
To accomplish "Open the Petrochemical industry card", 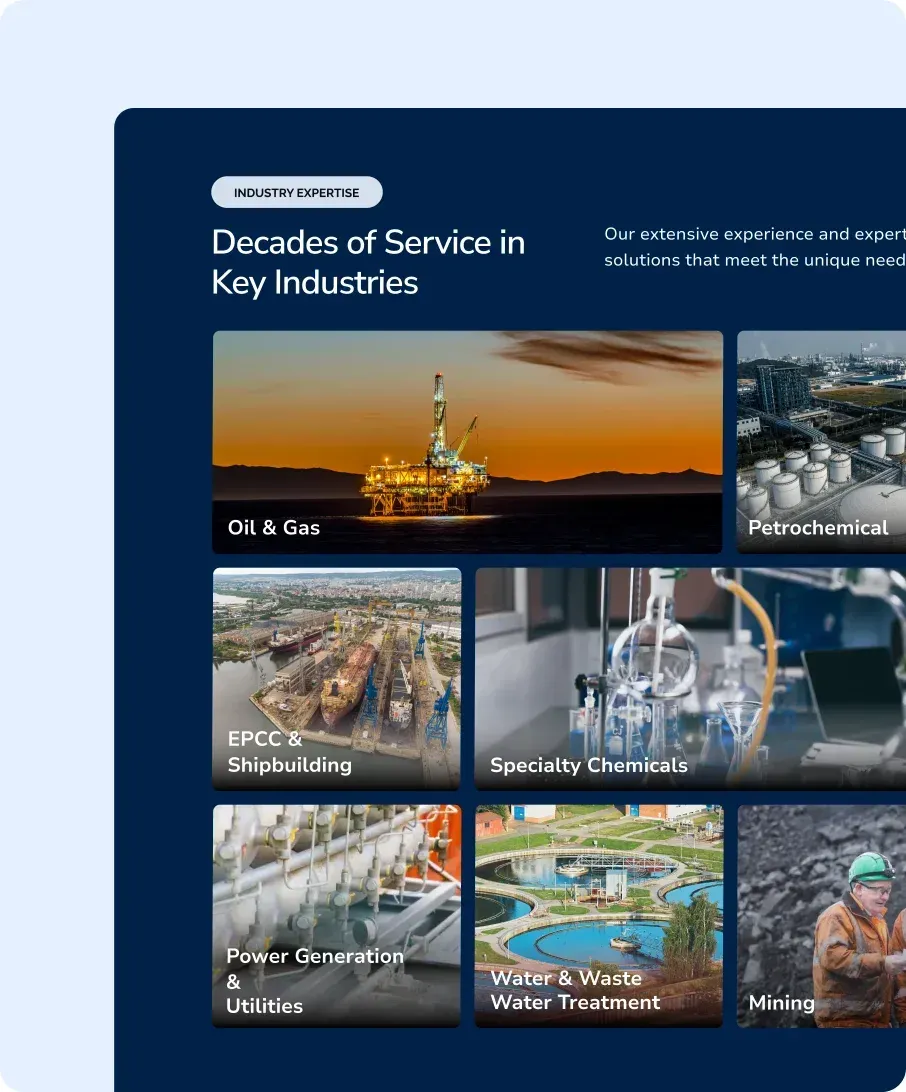I will click(822, 442).
